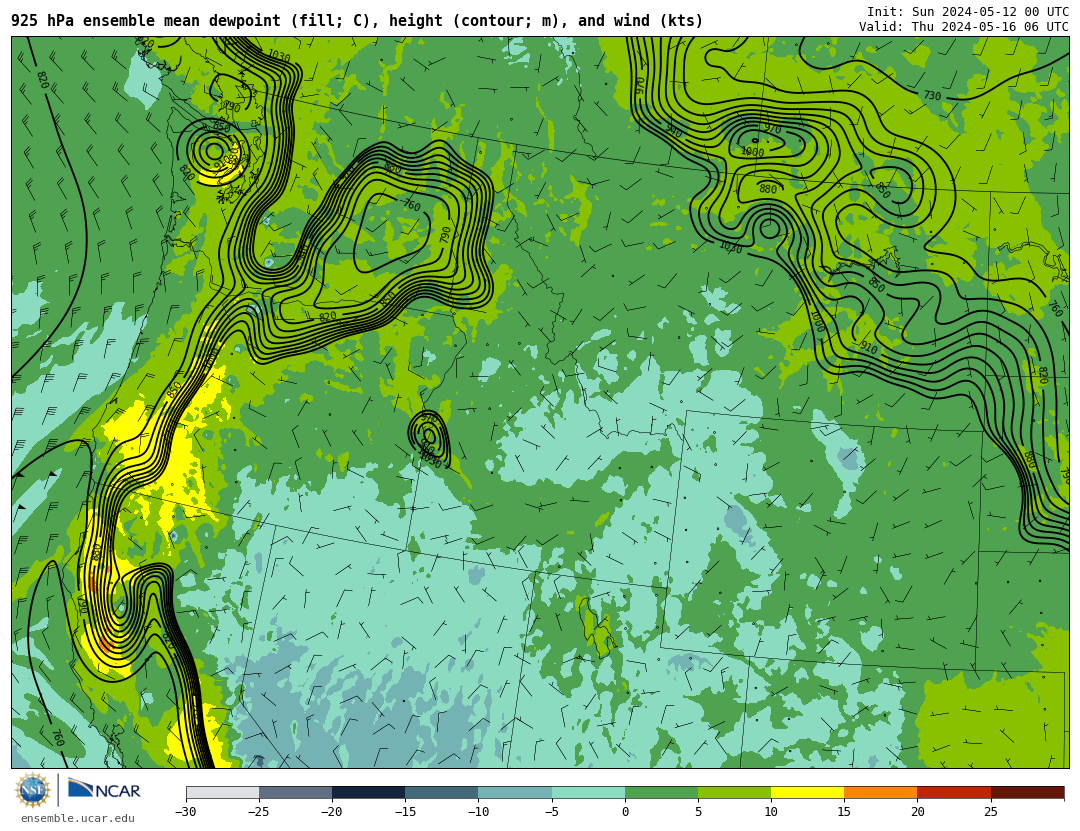Pick the dark navy -20 to -15 colorbar segment
This screenshot has height=831, width=1080.
pos(368,792)
